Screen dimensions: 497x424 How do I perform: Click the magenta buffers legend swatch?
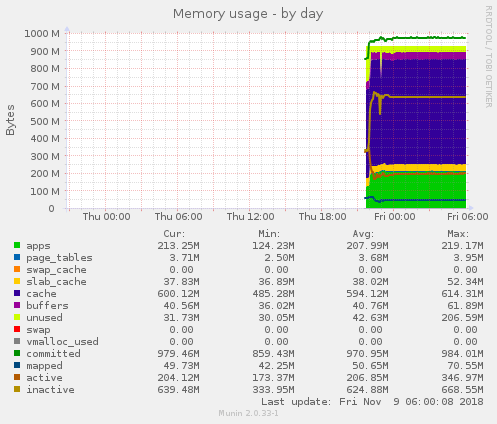(x=17, y=305)
